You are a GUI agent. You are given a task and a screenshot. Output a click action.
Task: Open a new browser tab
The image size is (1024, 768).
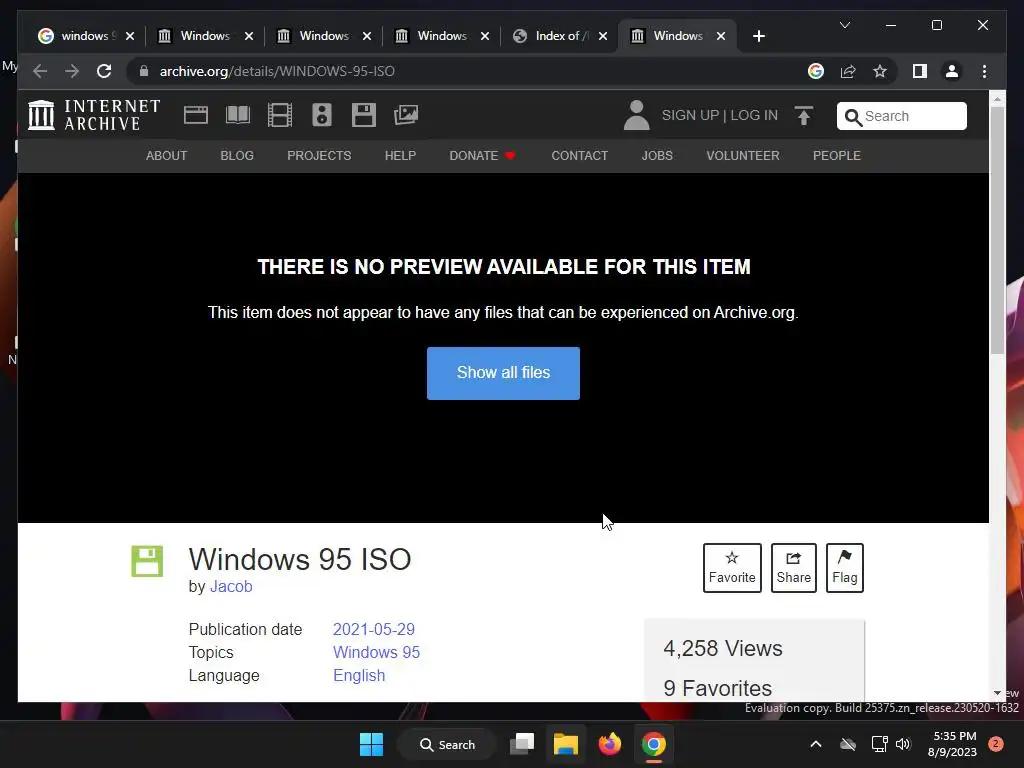click(x=758, y=36)
